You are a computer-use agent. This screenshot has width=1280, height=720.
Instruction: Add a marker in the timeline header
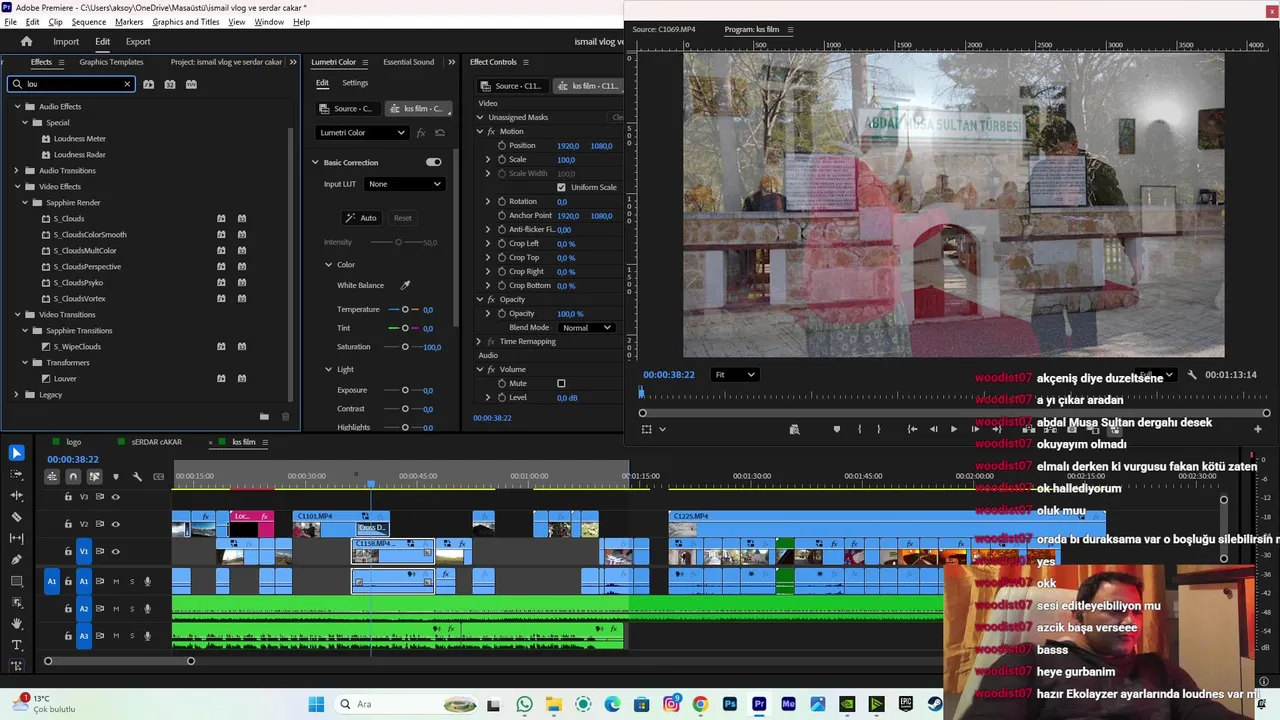pos(116,477)
